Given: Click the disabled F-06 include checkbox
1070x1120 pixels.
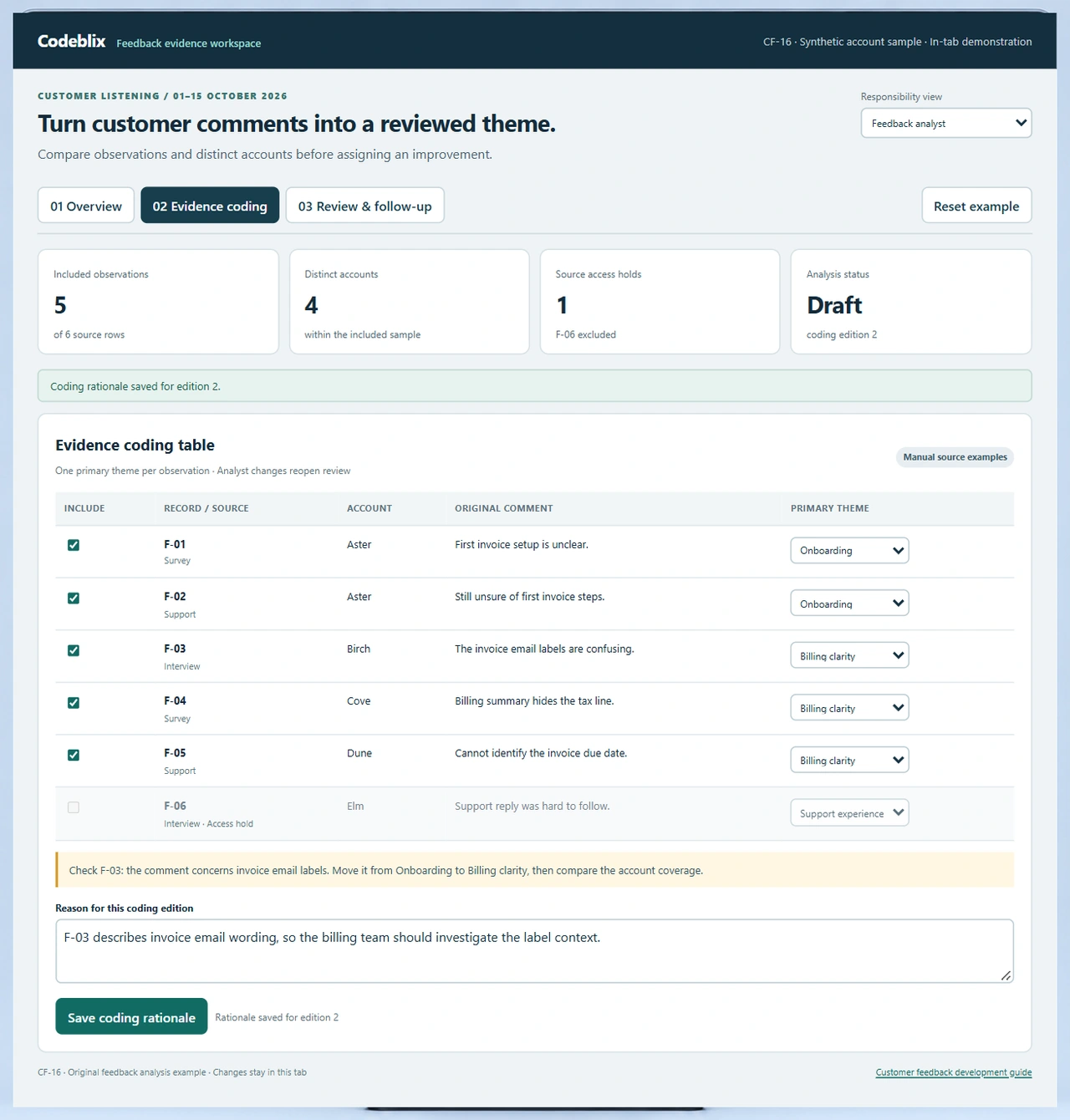Looking at the screenshot, I should (74, 807).
